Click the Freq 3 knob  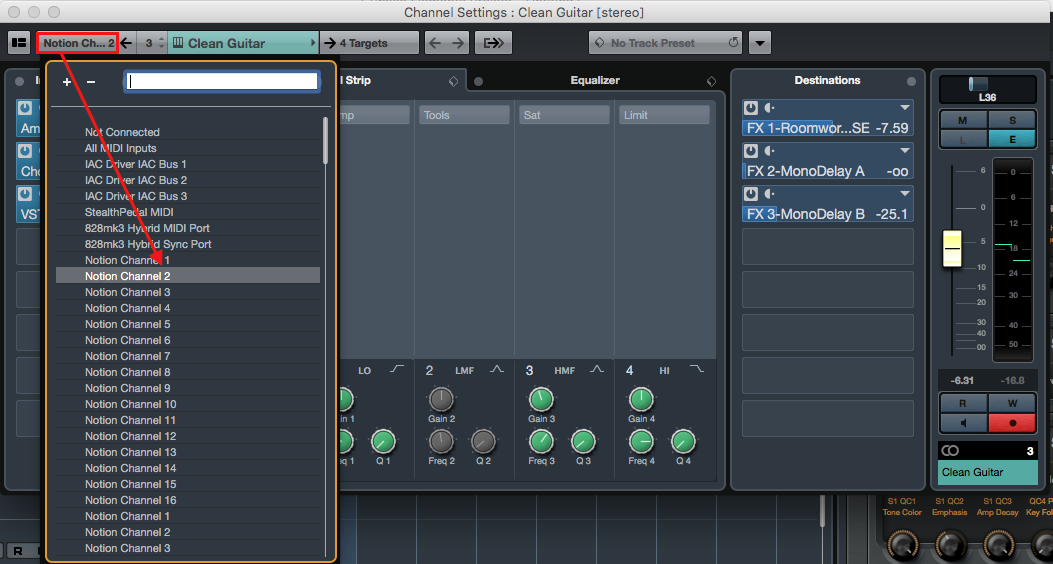tap(541, 442)
